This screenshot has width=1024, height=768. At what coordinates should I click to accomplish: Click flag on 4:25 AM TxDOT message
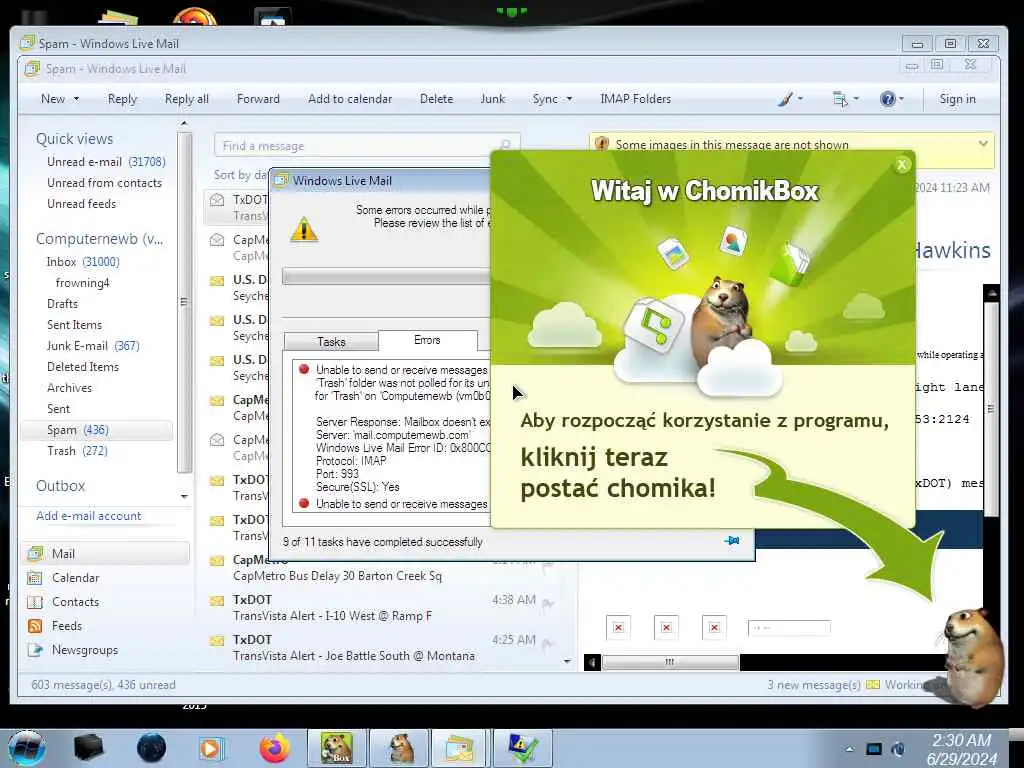point(547,644)
